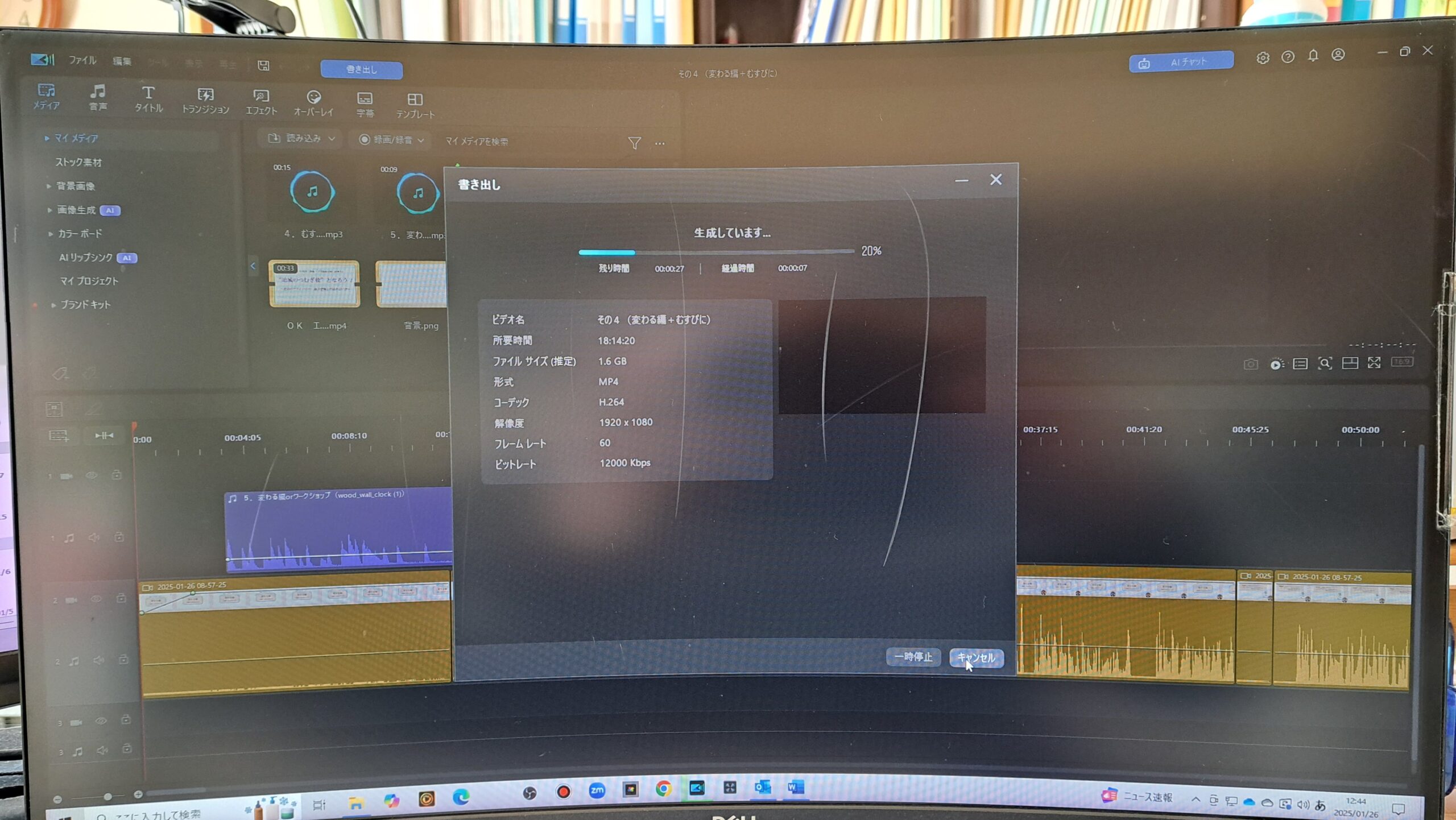Open the notifications bell icon

point(1313,56)
